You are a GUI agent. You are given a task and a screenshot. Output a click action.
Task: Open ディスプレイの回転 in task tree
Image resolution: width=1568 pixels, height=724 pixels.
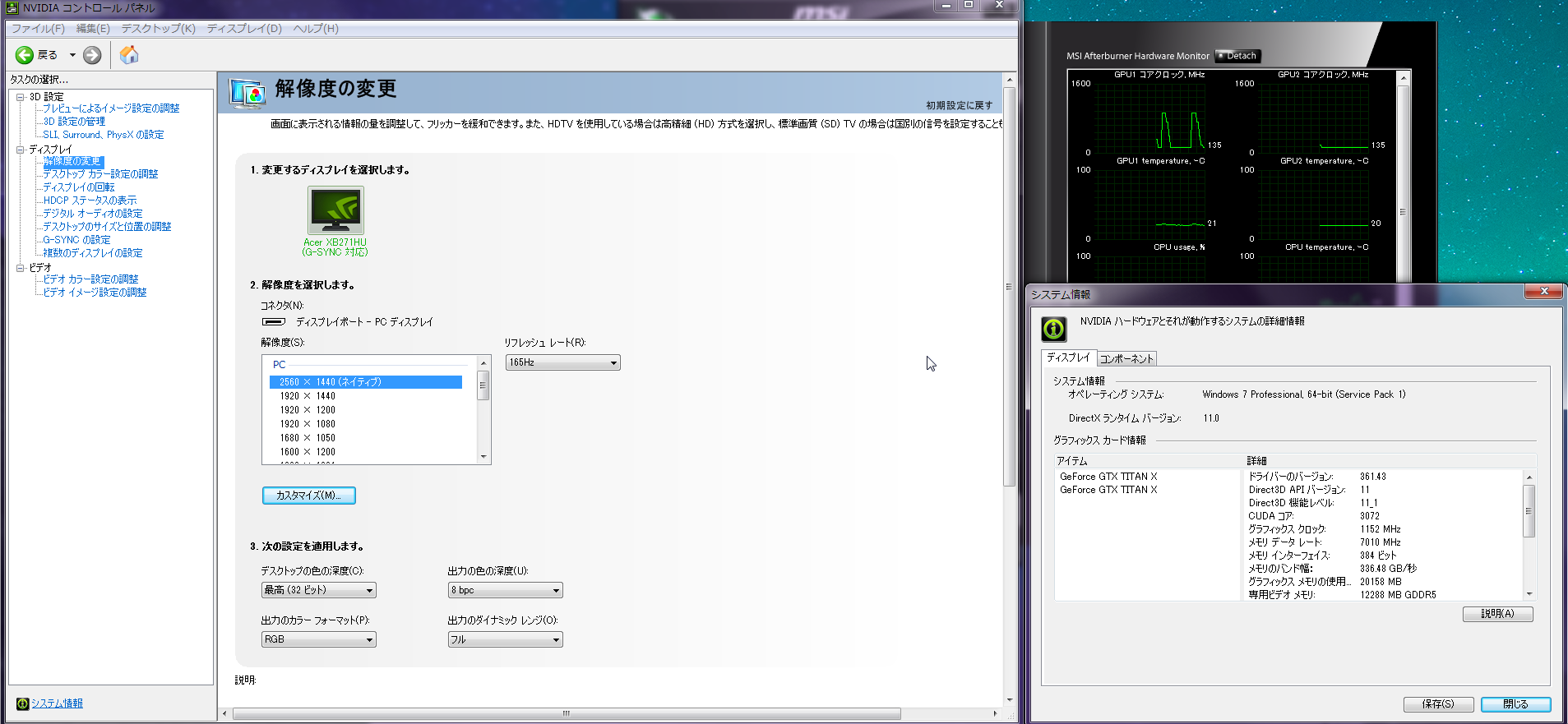click(79, 187)
